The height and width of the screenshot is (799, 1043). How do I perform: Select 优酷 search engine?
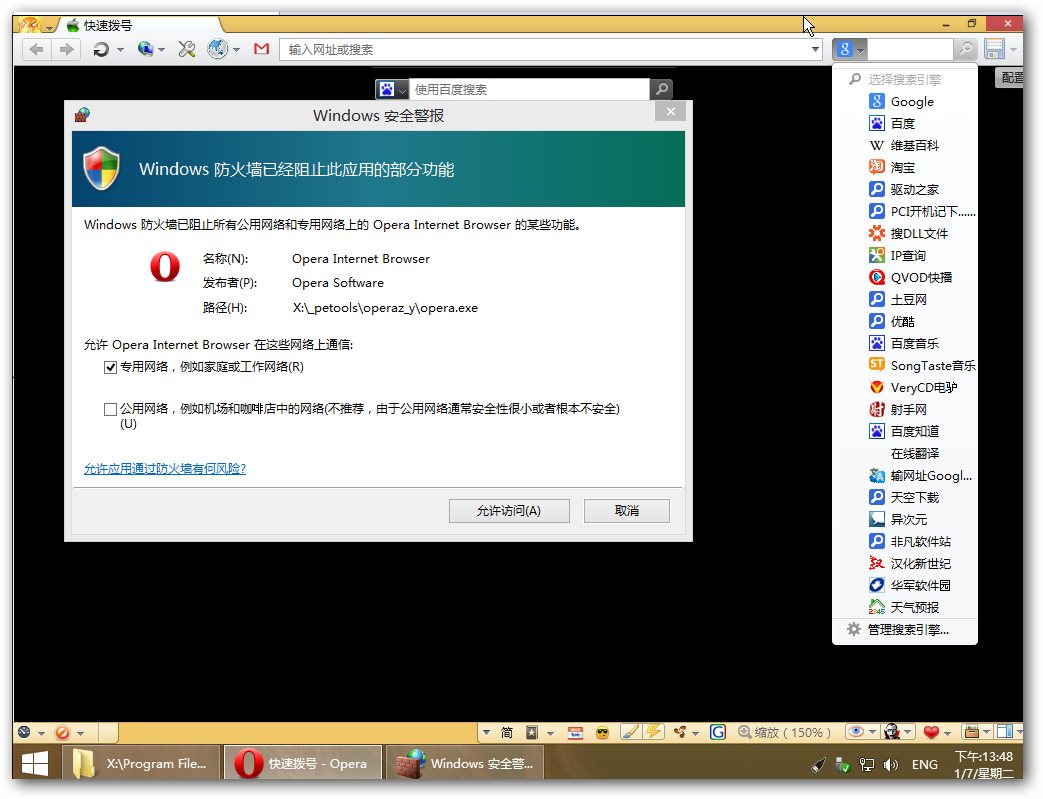point(905,321)
